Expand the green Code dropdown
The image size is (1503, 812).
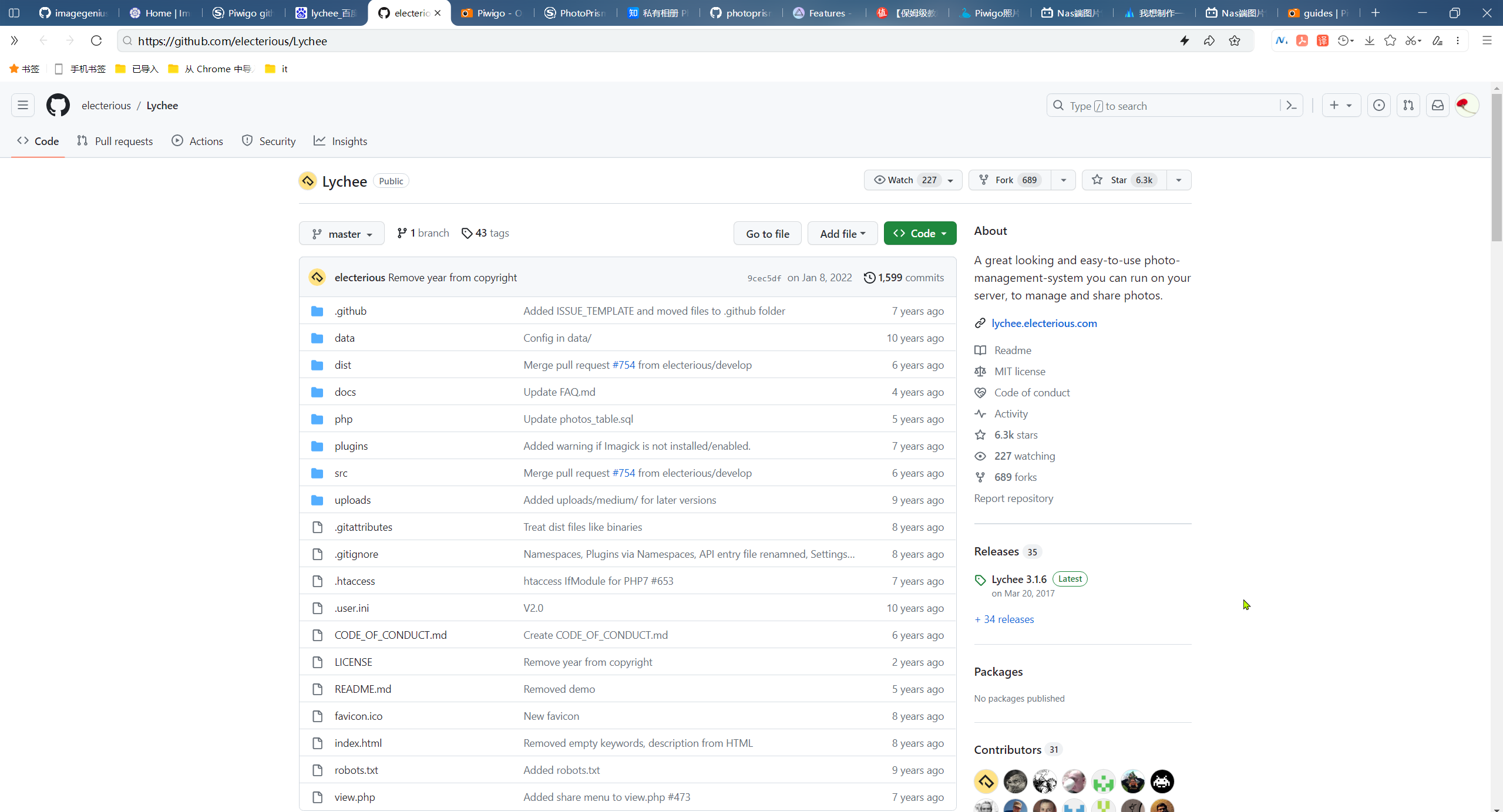(x=920, y=234)
